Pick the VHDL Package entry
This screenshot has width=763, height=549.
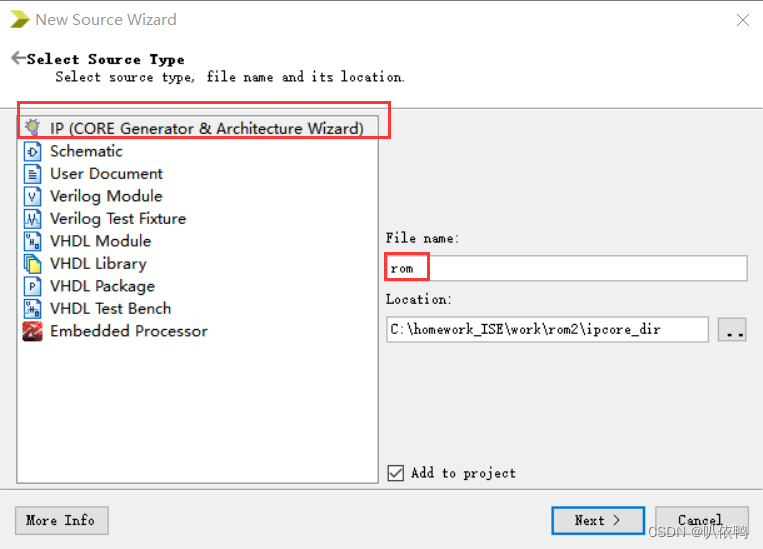(x=102, y=286)
